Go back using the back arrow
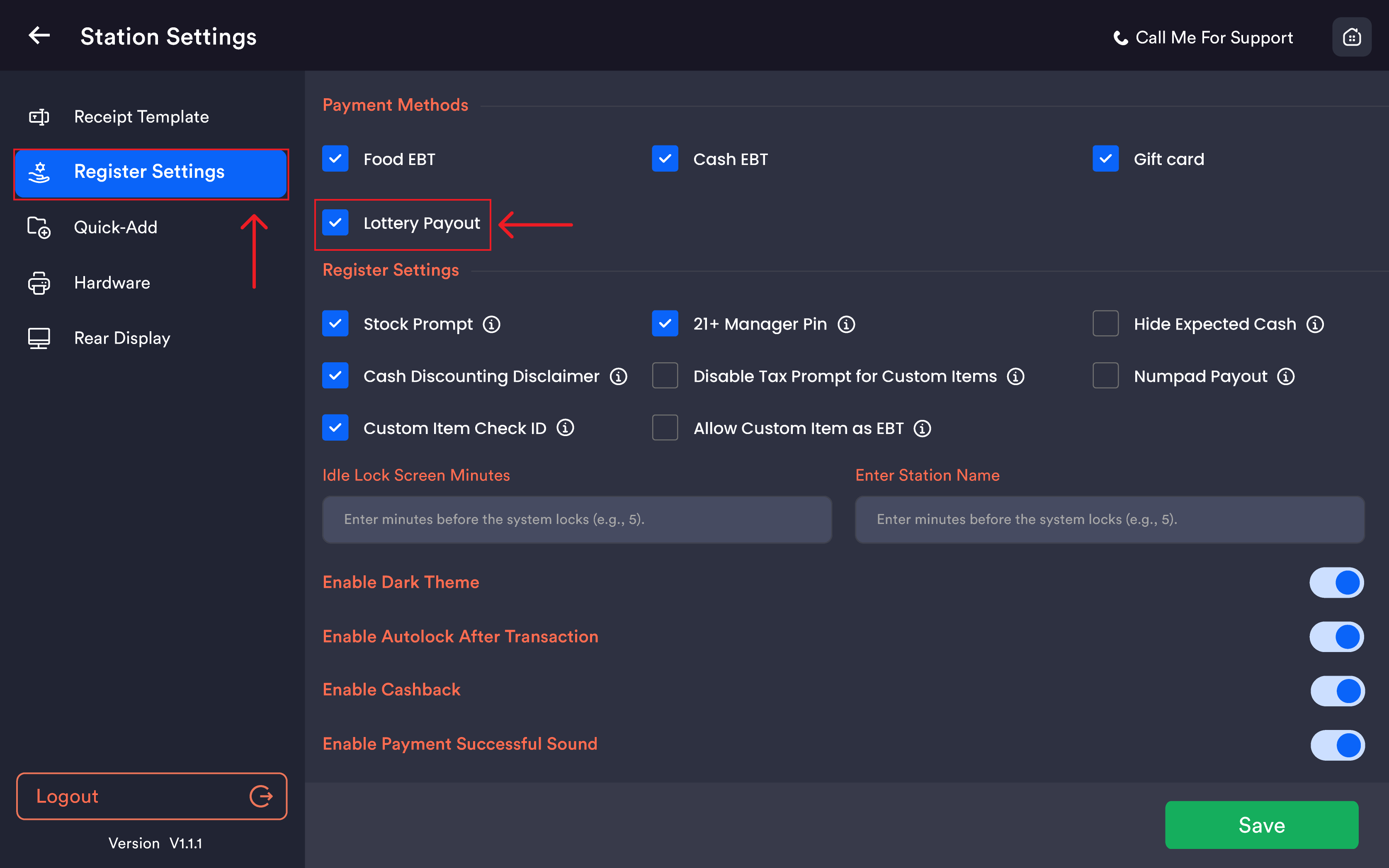This screenshot has width=1389, height=868. [x=39, y=36]
